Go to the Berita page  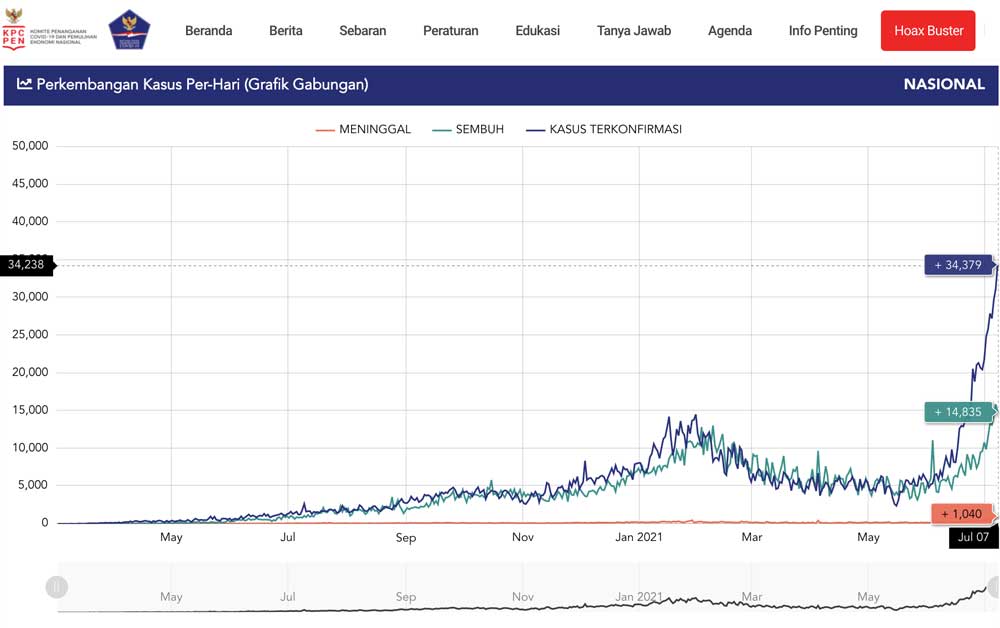pyautogui.click(x=286, y=31)
